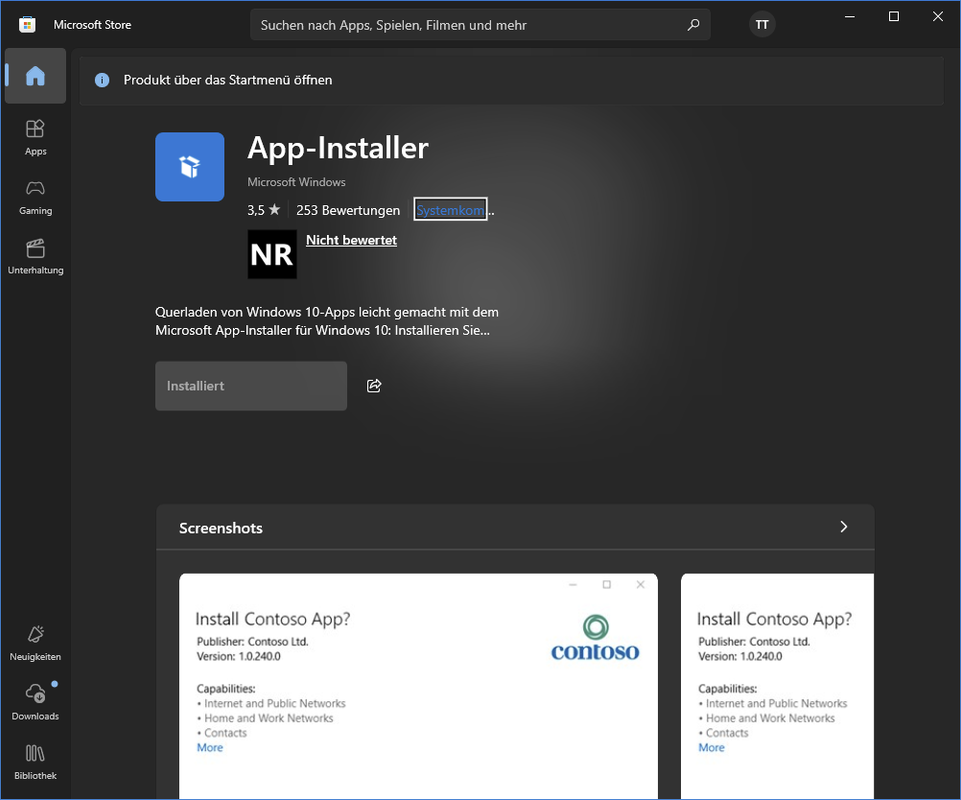Screen dimensions: 961x800
Task: Click the Microsoft Windows publisher name
Action: [x=296, y=182]
